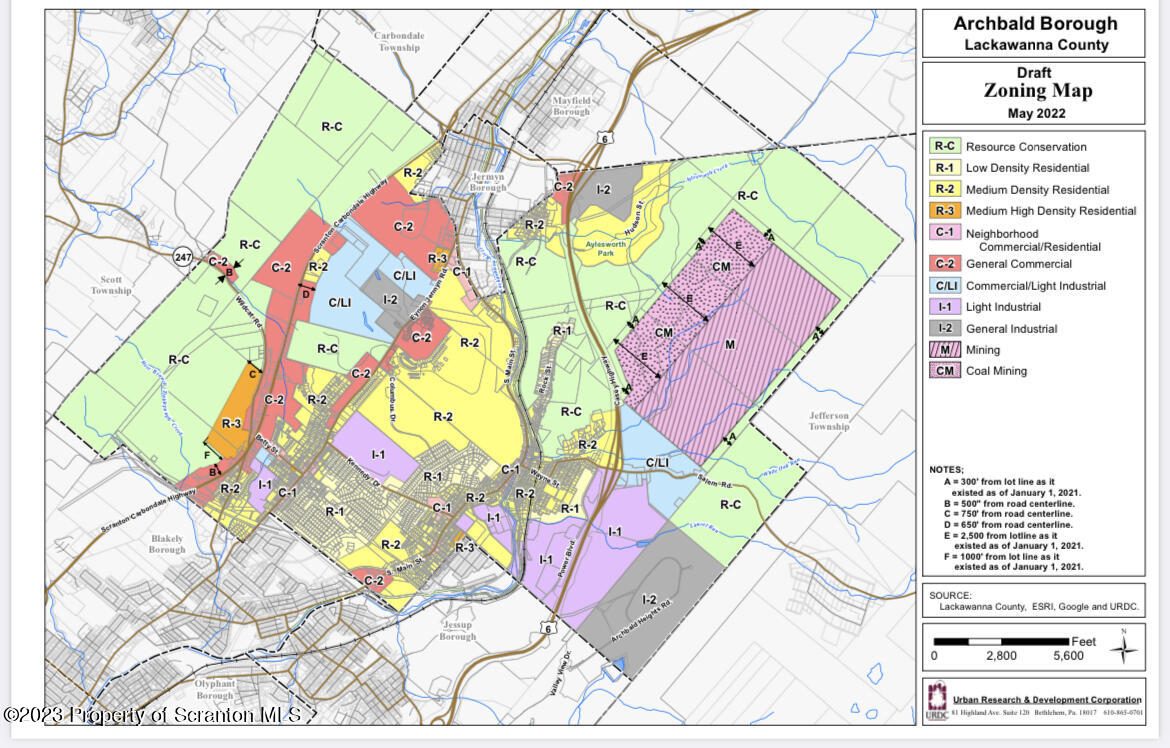Click the Urban Research & Development Corporation name
1170x748 pixels.
(x=1047, y=700)
